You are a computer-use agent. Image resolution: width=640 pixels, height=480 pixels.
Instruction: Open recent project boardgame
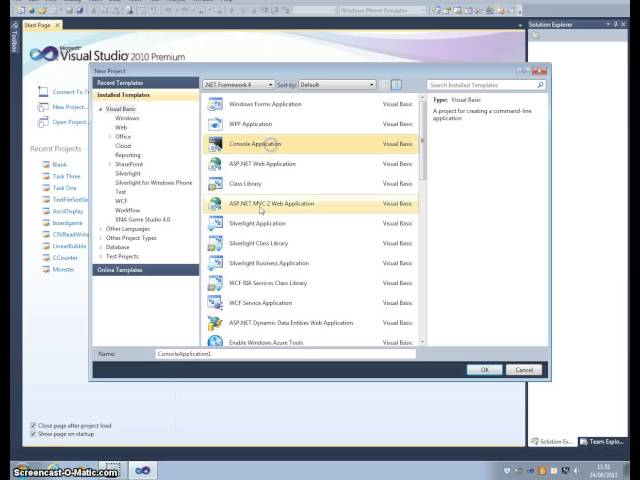pyautogui.click(x=68, y=223)
